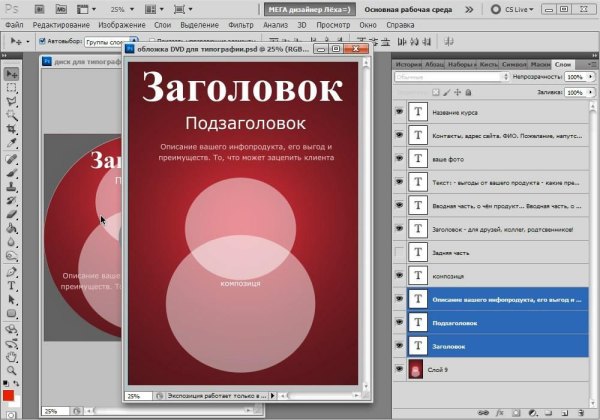The height and width of the screenshot is (420, 600).
Task: Choose the Pen tool
Action: pyautogui.click(x=11, y=270)
